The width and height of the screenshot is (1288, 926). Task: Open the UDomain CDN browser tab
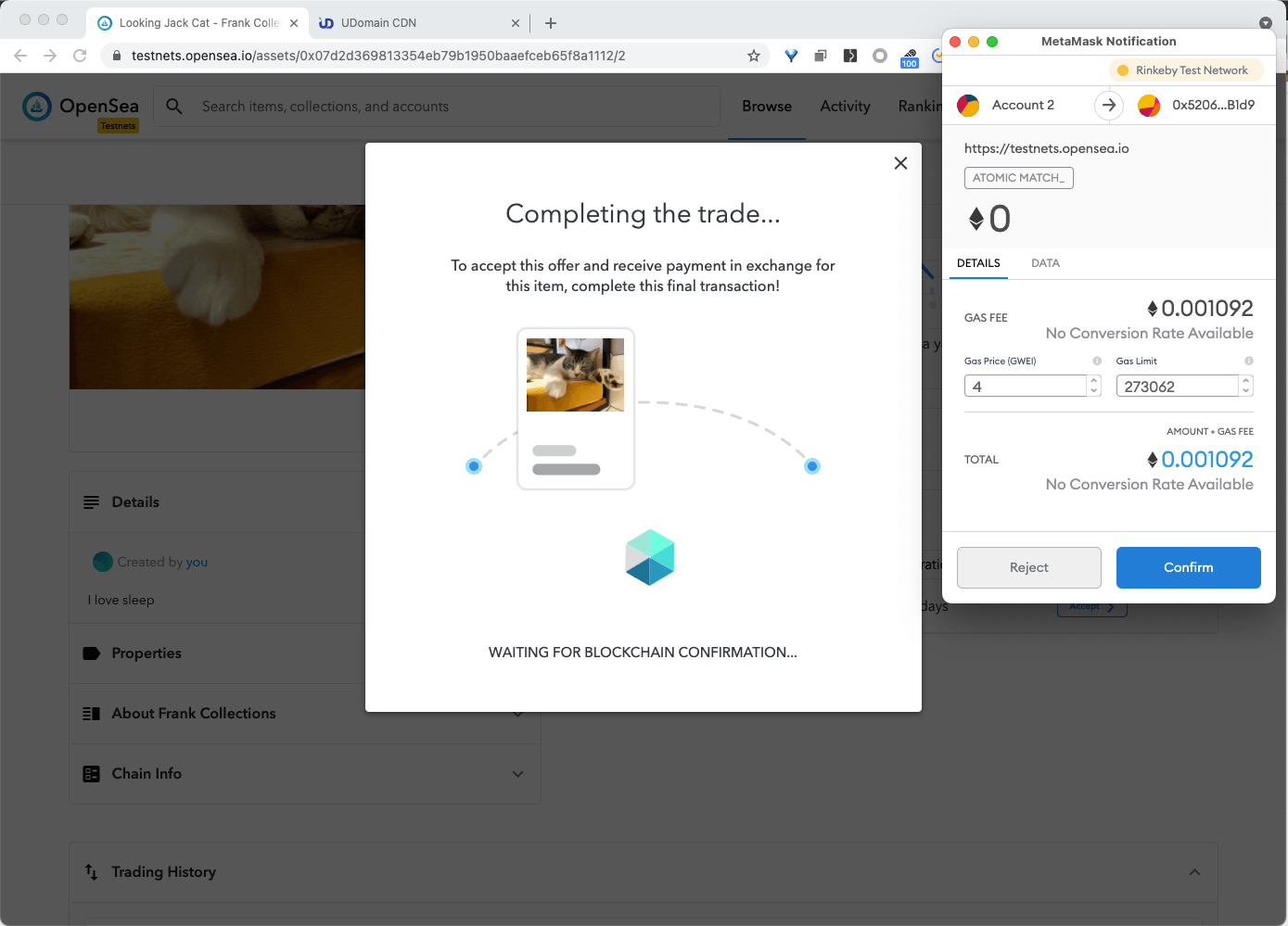pos(378,23)
